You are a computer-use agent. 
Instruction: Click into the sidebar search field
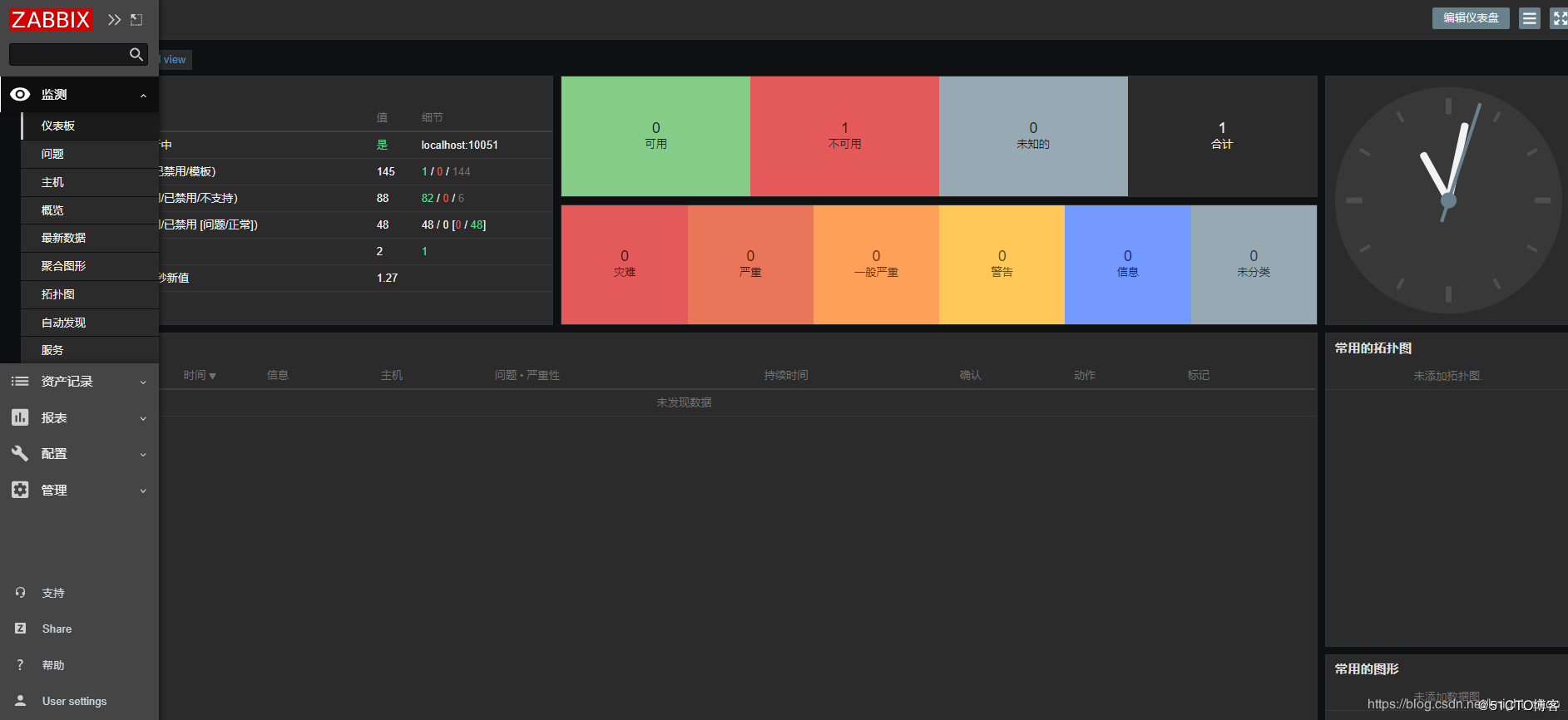pyautogui.click(x=68, y=55)
